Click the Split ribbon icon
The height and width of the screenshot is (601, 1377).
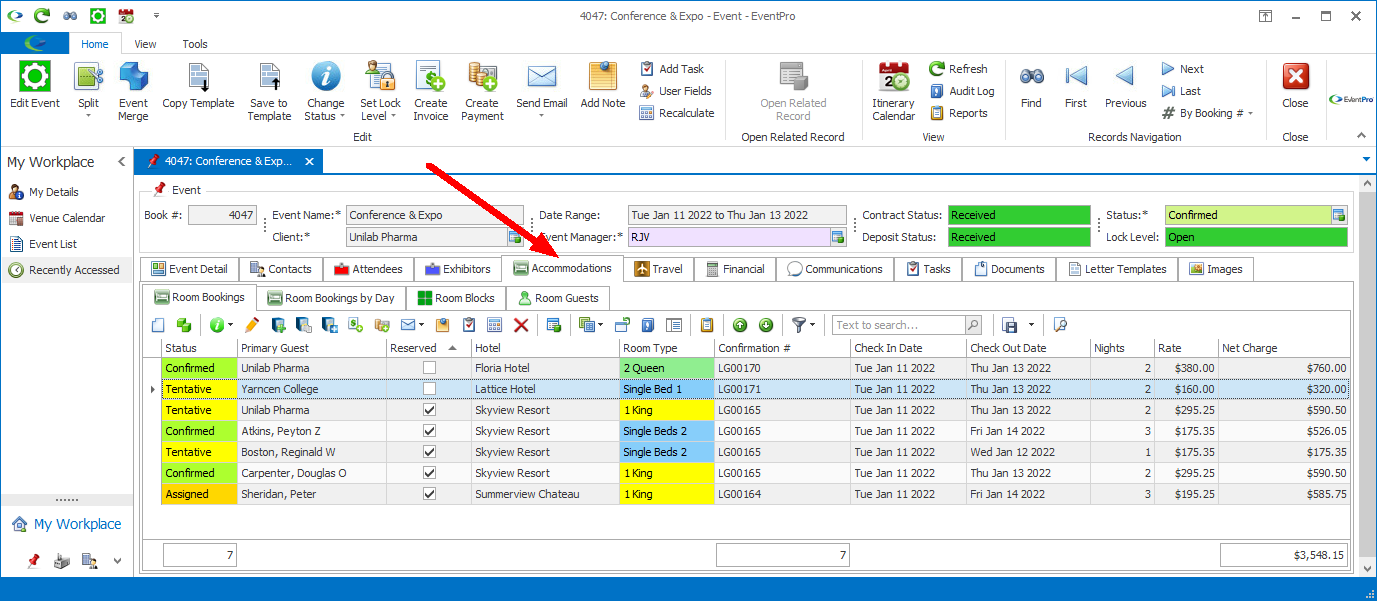[88, 77]
